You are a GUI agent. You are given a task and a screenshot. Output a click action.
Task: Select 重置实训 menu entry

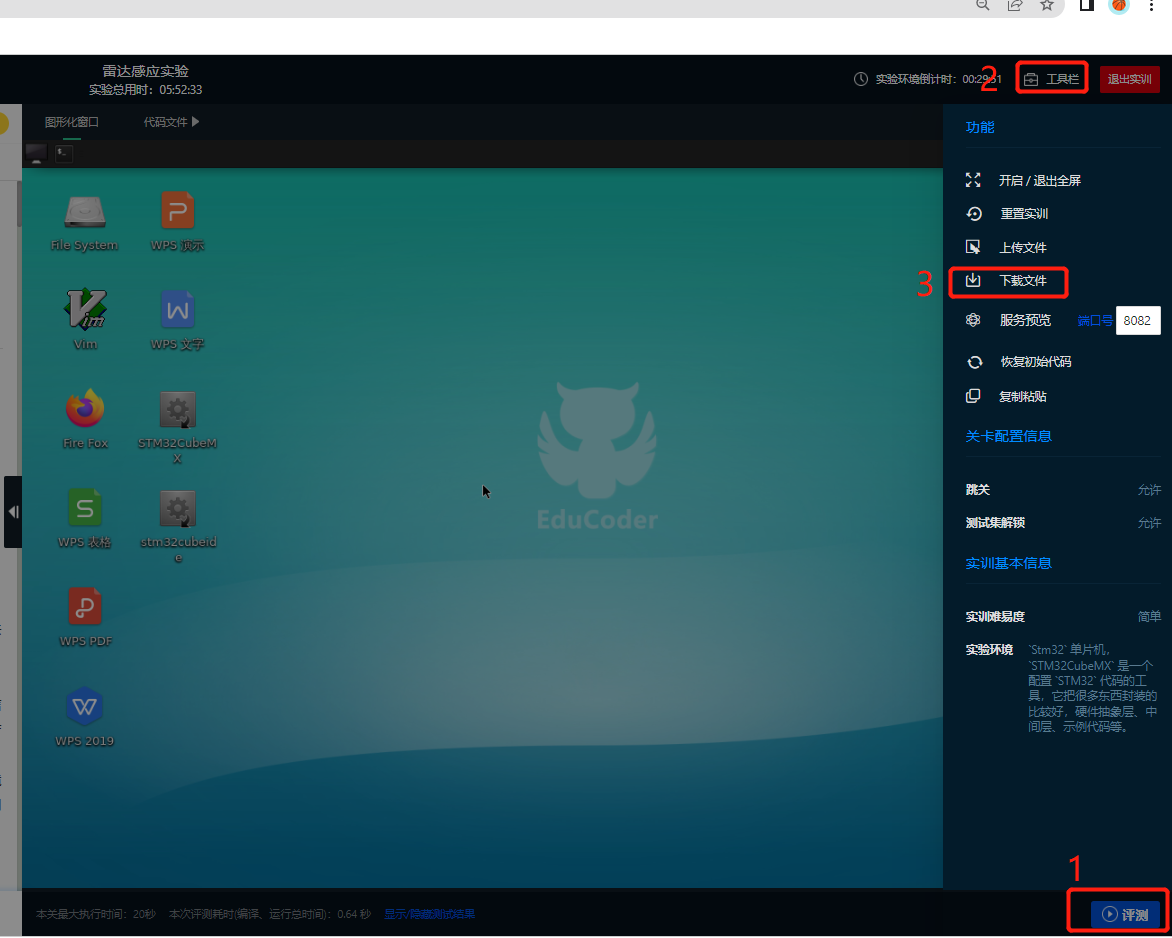click(1024, 214)
